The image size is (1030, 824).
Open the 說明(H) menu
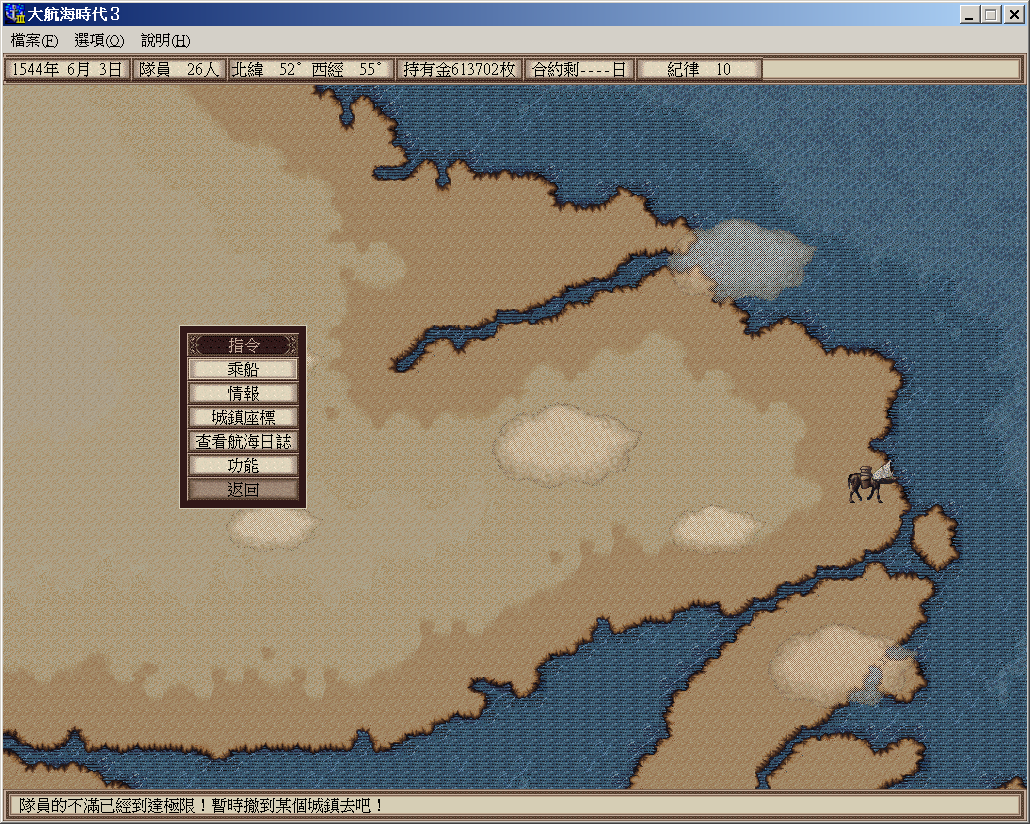tap(165, 41)
